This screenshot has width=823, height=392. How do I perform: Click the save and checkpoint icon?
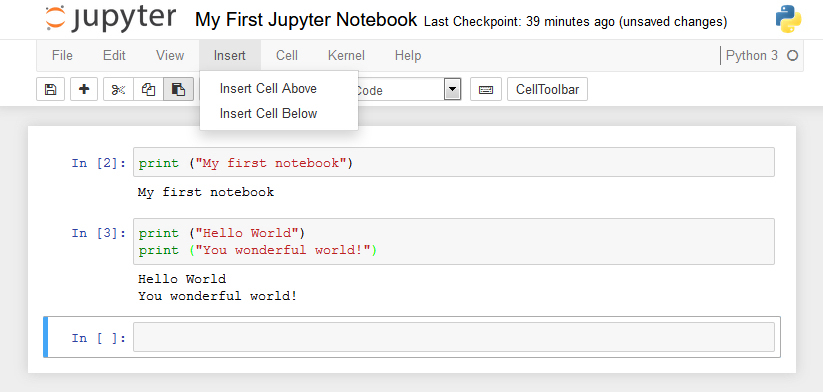point(50,89)
